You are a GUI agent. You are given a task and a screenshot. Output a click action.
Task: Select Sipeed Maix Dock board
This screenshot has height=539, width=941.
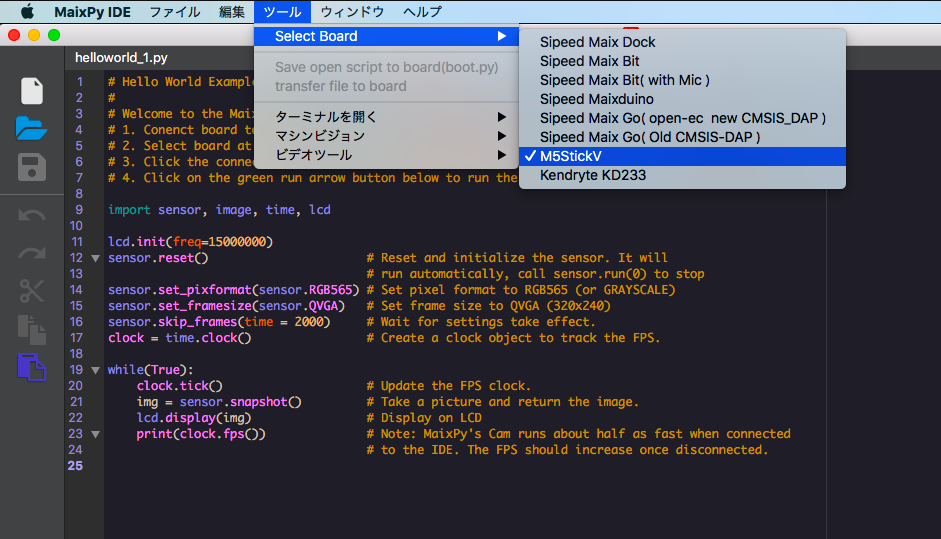click(x=682, y=42)
